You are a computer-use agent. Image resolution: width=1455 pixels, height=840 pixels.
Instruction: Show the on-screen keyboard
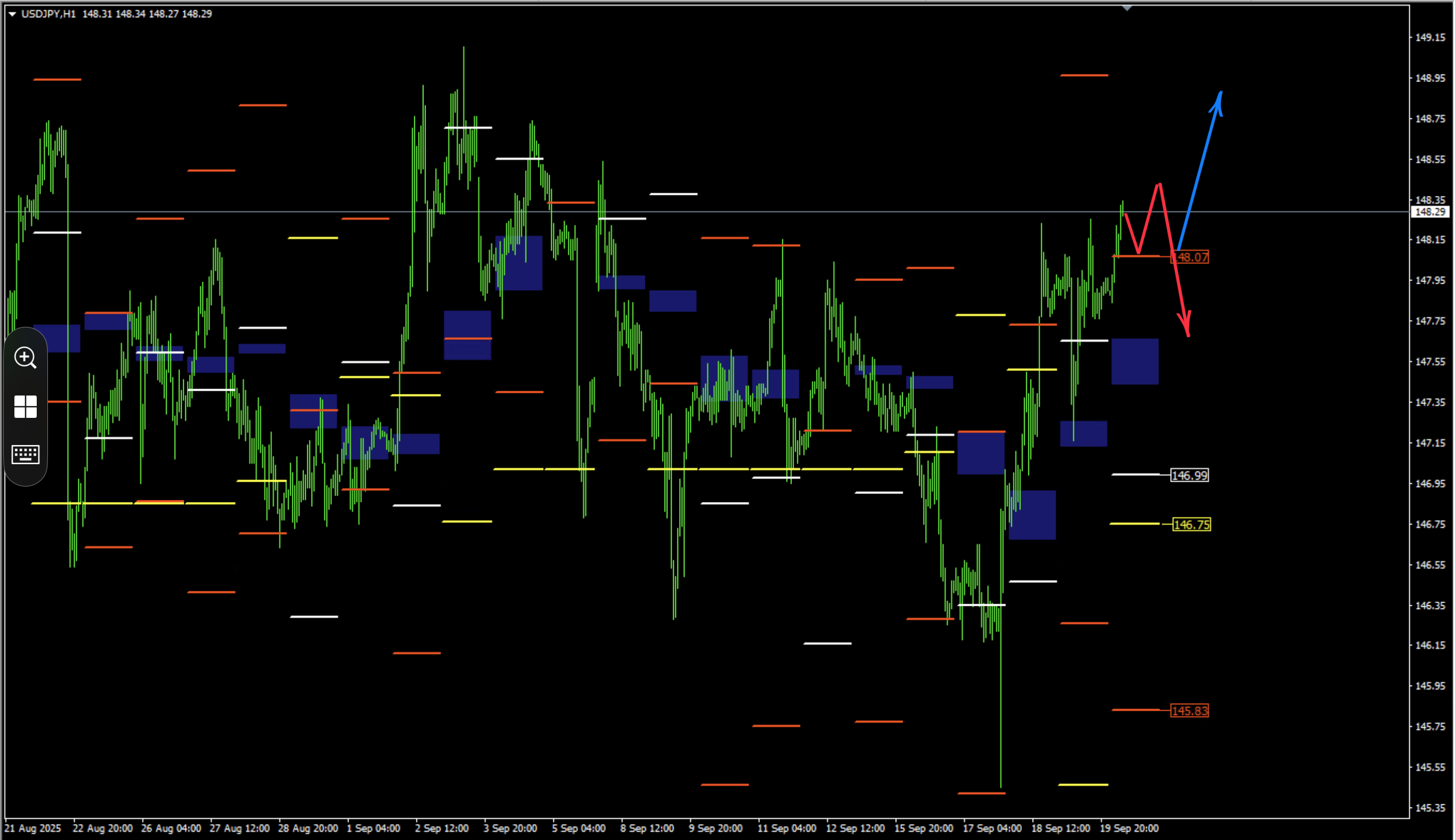26,455
